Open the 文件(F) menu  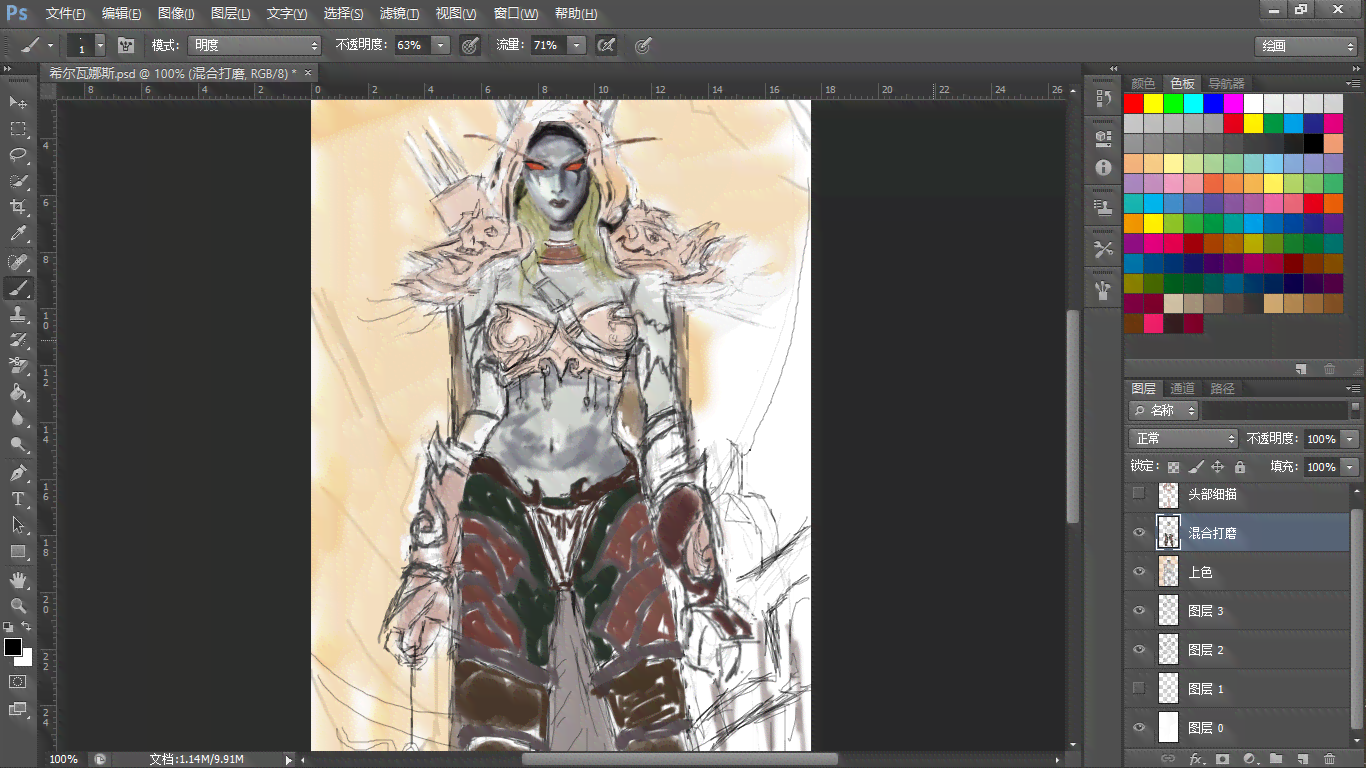pos(66,14)
